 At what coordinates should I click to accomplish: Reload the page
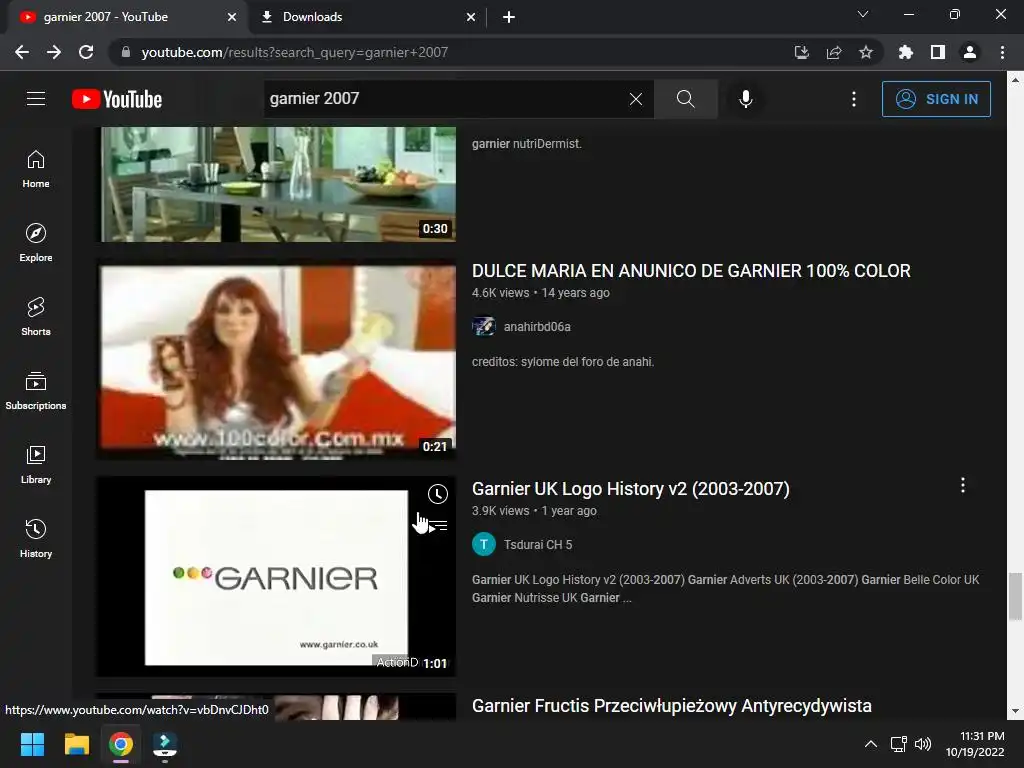coord(86,52)
